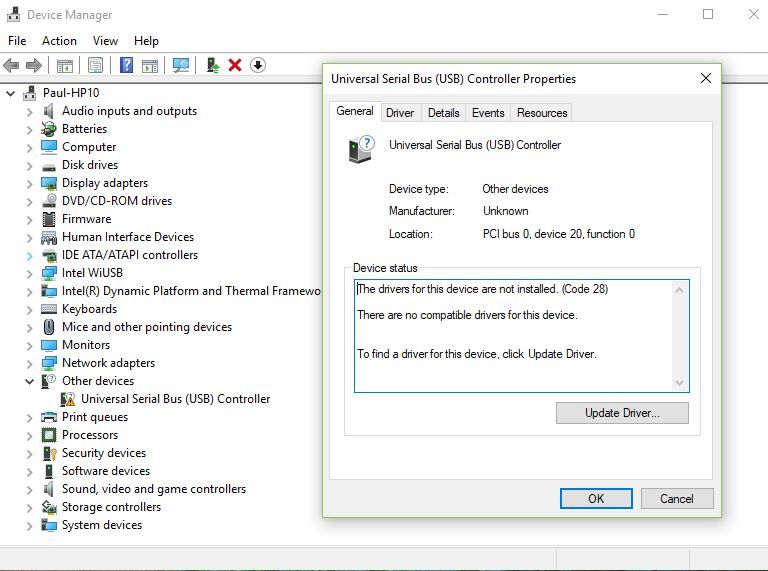The height and width of the screenshot is (571, 768).
Task: Select Intel(R) Dynamic Platform and Thermal Framework item
Action: coord(191,291)
